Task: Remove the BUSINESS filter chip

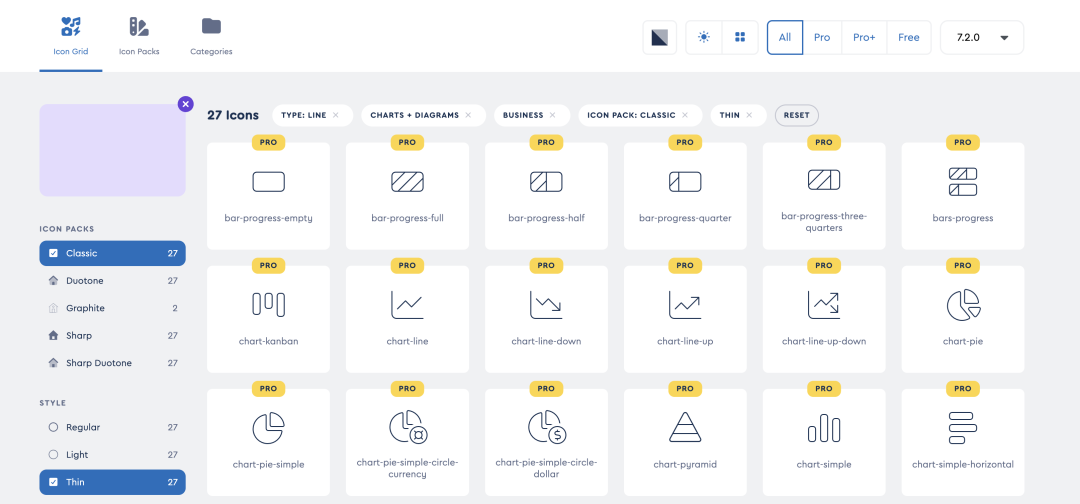Action: [552, 116]
